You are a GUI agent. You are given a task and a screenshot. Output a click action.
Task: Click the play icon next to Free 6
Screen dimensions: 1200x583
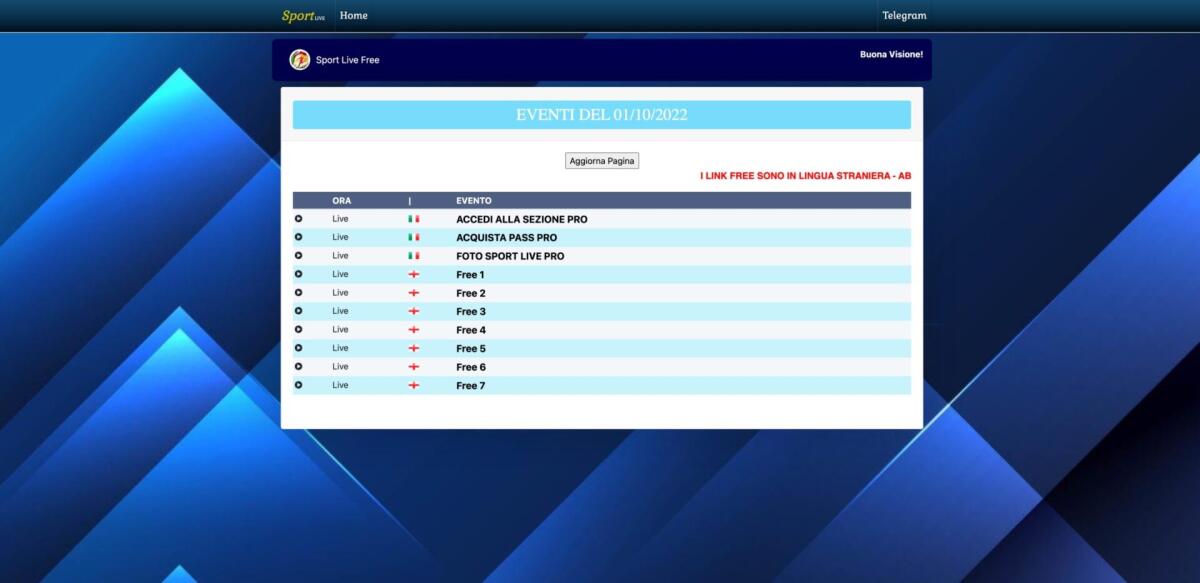[297, 366]
